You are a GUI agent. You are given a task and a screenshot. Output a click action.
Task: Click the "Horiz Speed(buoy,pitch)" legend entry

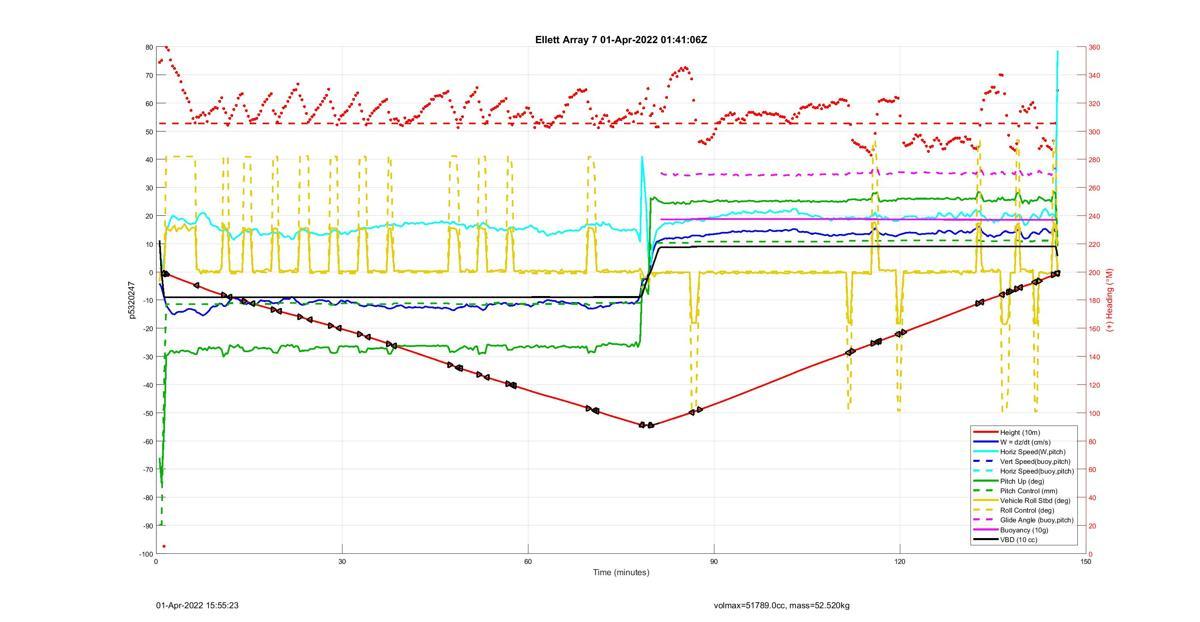1036,471
